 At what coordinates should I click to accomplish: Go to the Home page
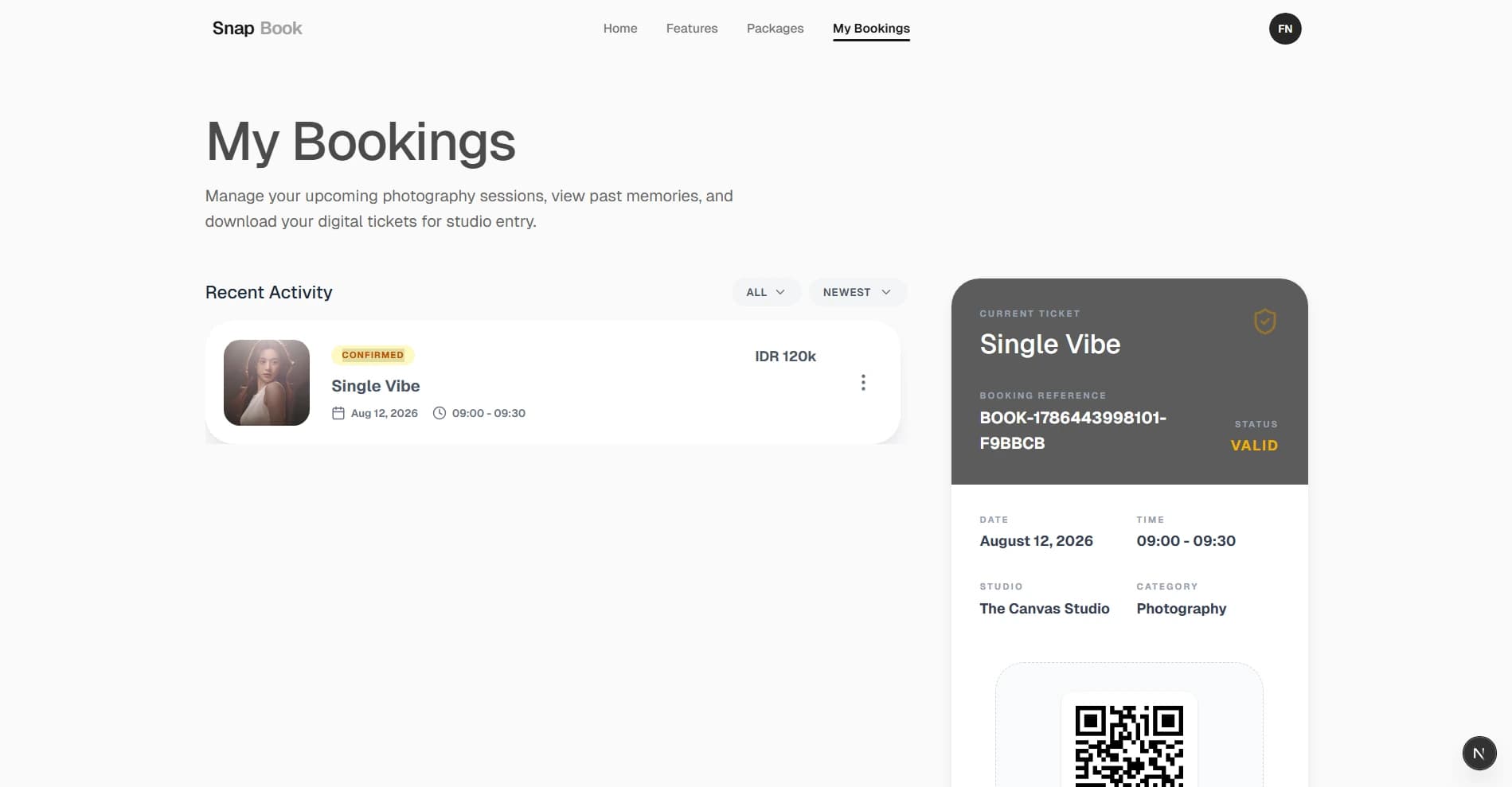620,29
